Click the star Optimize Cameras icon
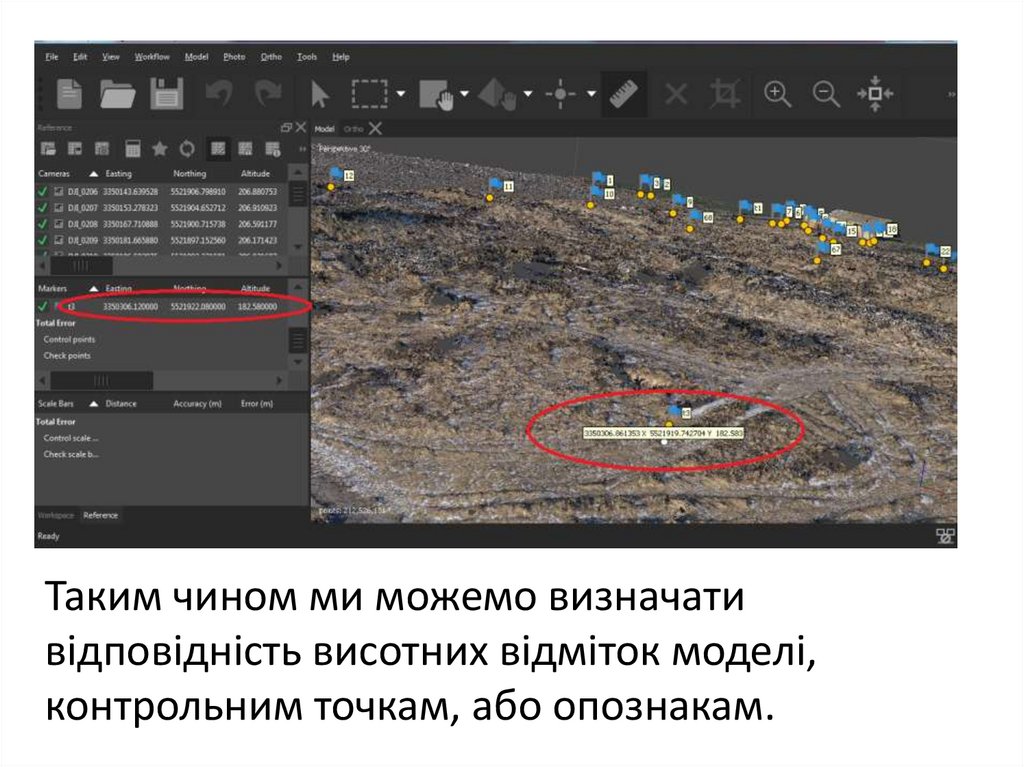The image size is (1024, 767). [159, 149]
